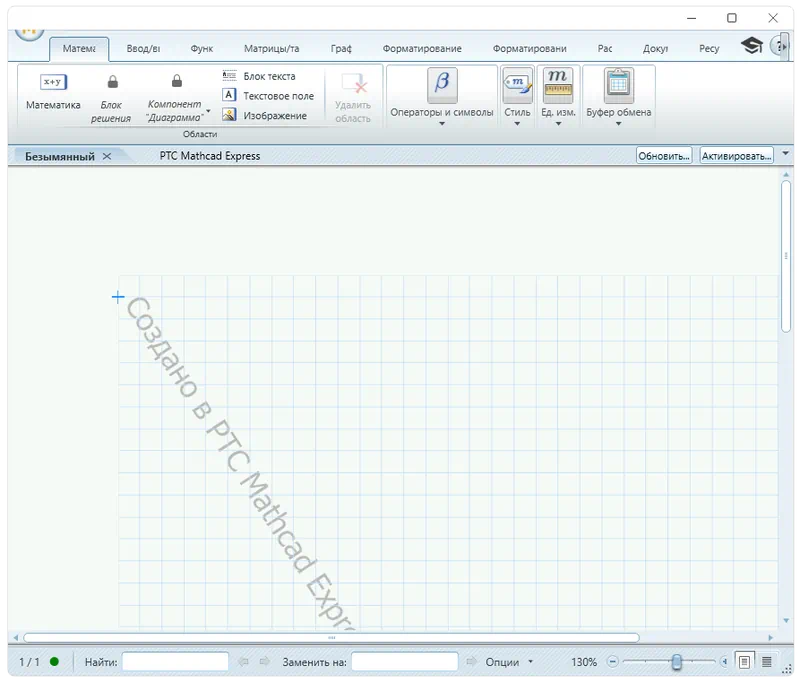Open the tab list dropdown arrow at right
The width and height of the screenshot is (800, 683).
point(786,153)
